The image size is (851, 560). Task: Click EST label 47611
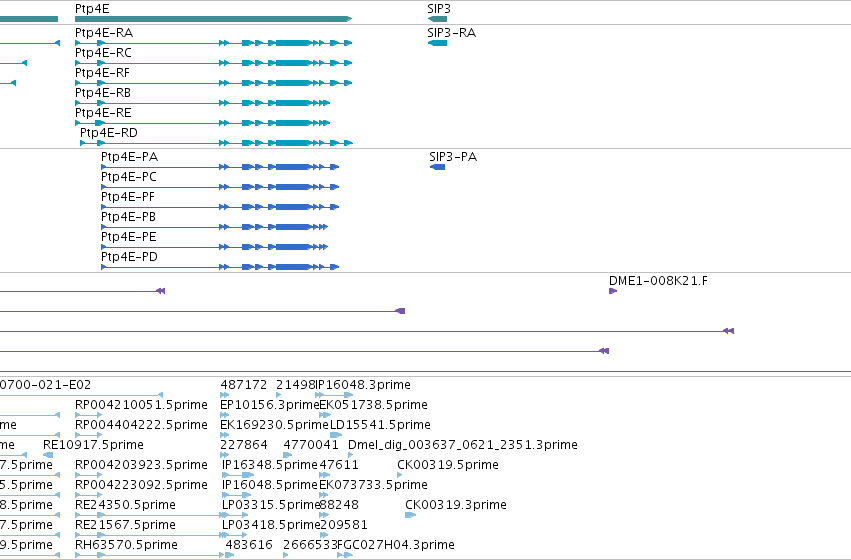click(339, 465)
